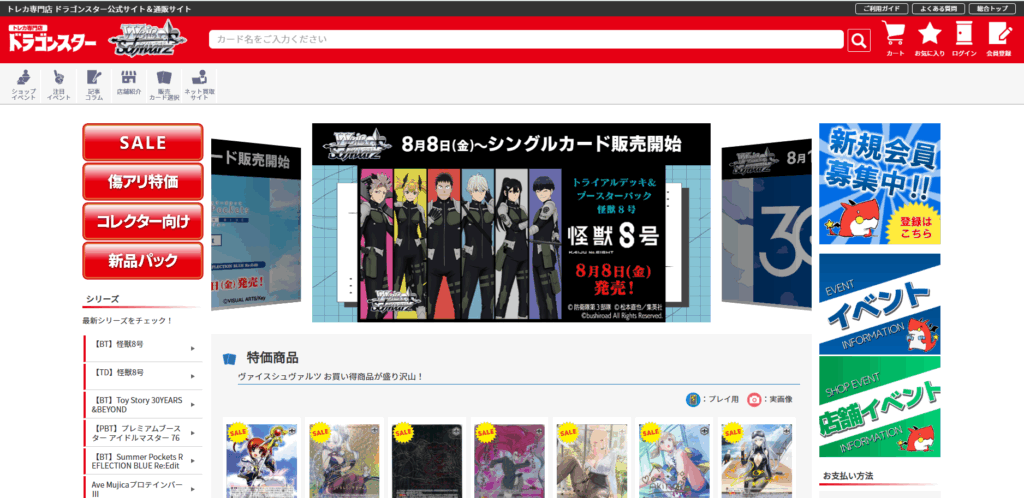Open the card selection (販売カード選択) icon
Image resolution: width=1024 pixels, height=498 pixels.
point(164,84)
